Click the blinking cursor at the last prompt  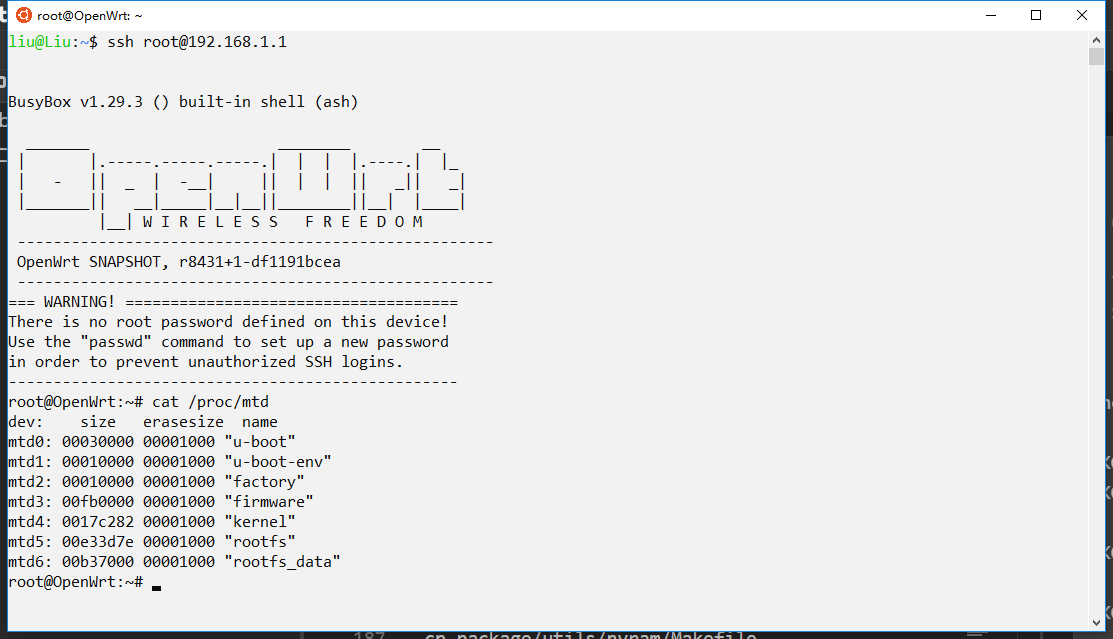[156, 587]
